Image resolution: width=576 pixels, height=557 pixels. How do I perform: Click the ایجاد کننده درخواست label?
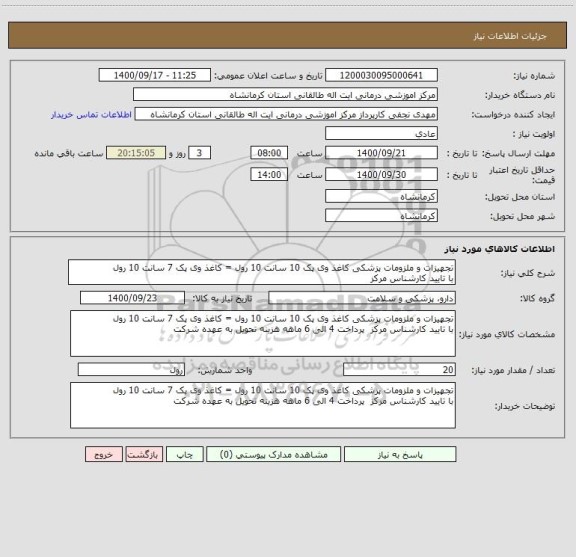pyautogui.click(x=513, y=115)
